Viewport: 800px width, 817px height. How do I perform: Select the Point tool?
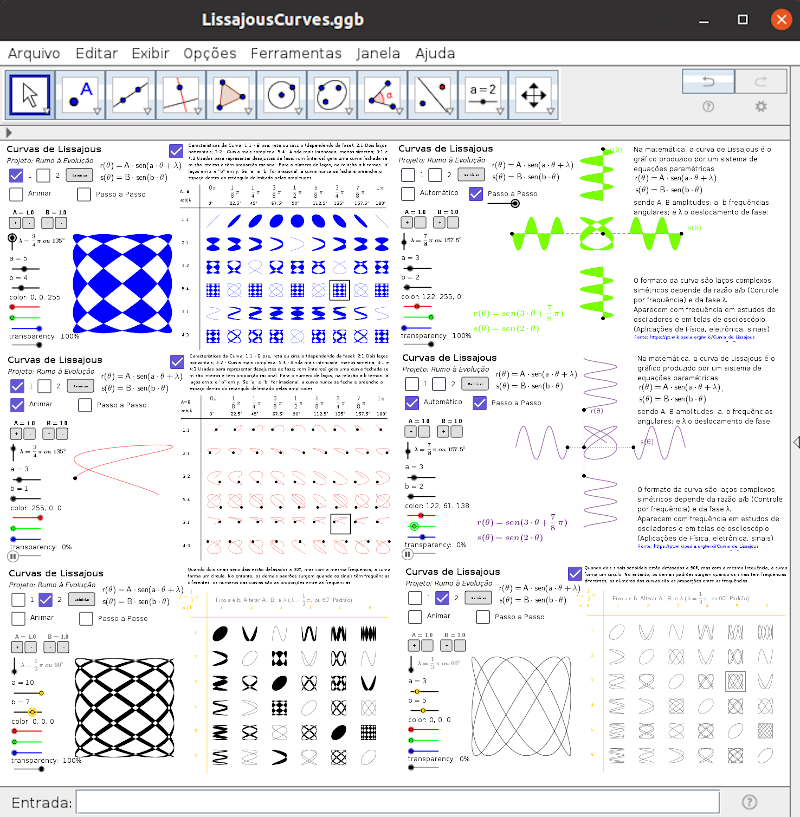80,95
